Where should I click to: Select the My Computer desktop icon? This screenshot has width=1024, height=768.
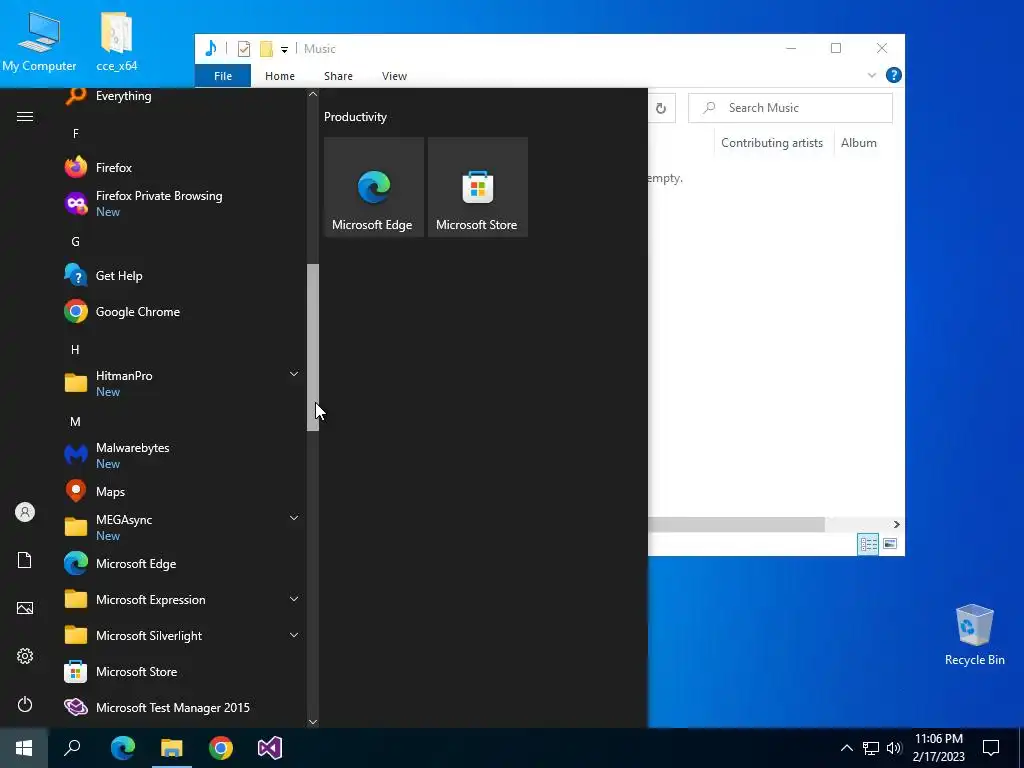pyautogui.click(x=39, y=41)
